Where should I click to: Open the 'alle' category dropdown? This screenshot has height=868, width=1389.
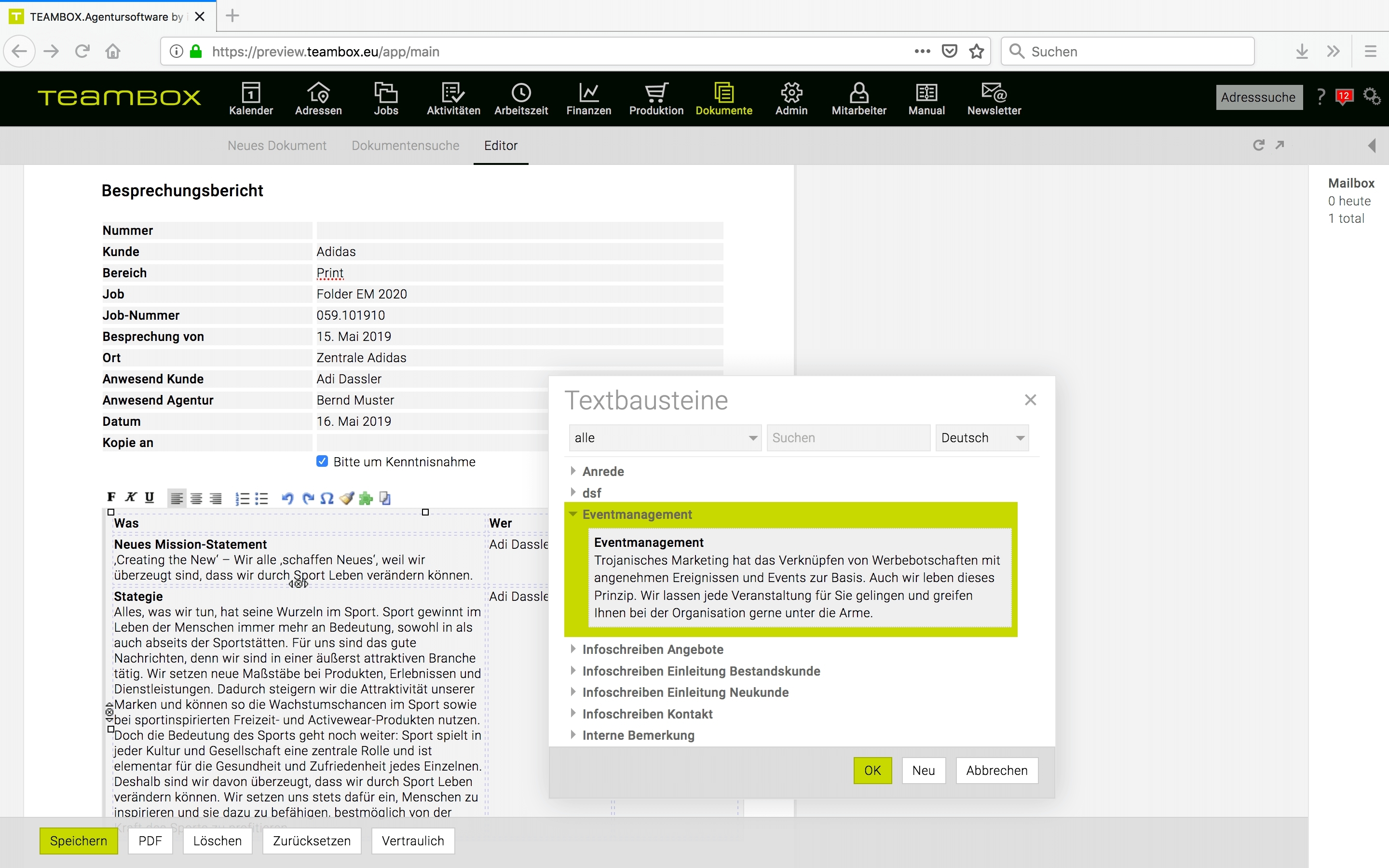click(x=665, y=438)
